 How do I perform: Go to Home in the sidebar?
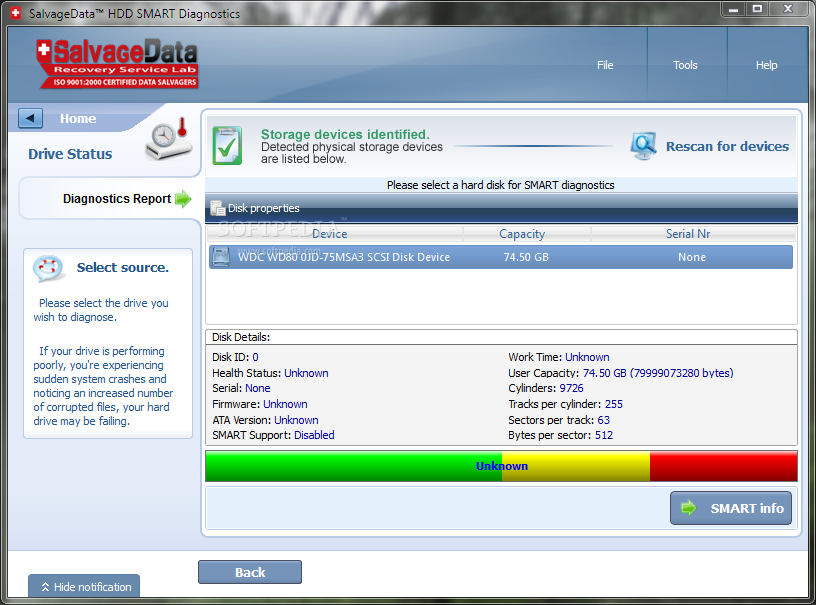78,119
